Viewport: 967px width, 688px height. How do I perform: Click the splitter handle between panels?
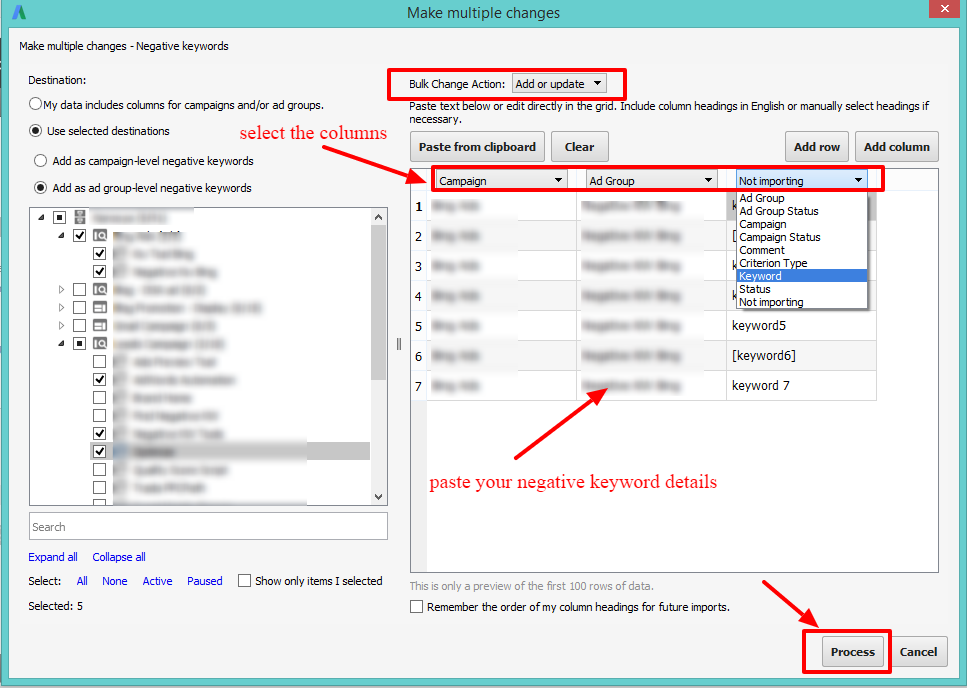pos(398,344)
